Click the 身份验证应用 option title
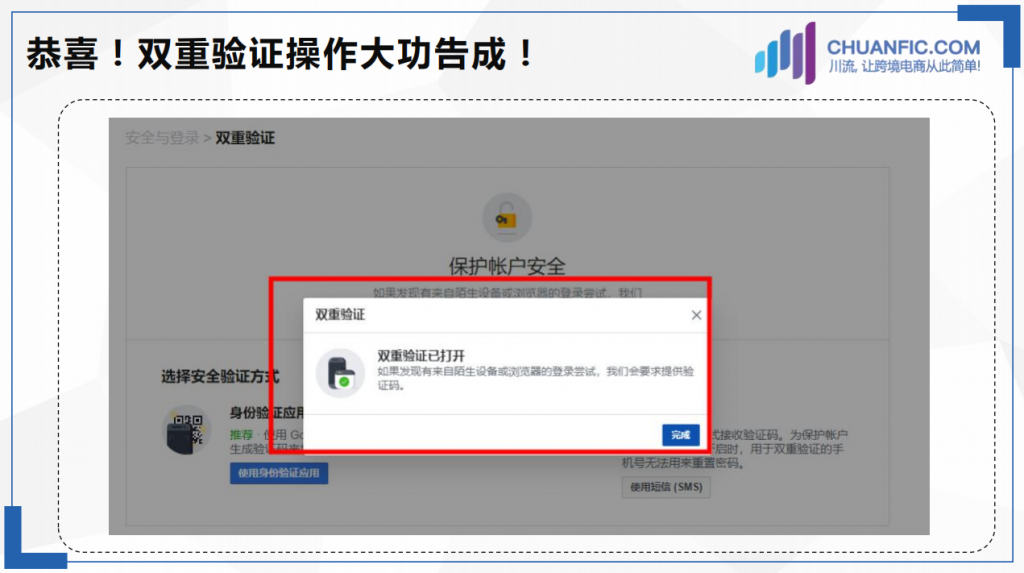This screenshot has height=573, width=1024. tap(267, 412)
